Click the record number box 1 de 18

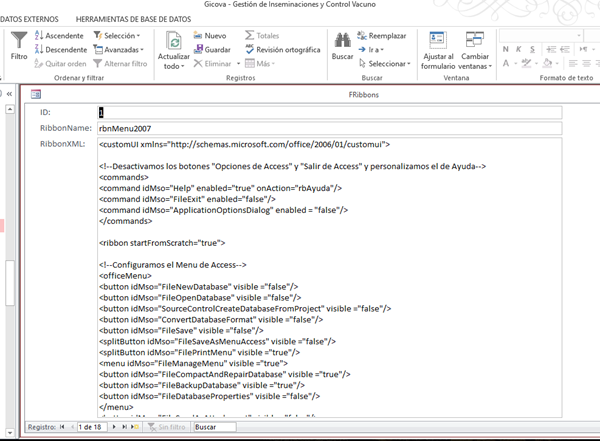pyautogui.click(x=92, y=427)
